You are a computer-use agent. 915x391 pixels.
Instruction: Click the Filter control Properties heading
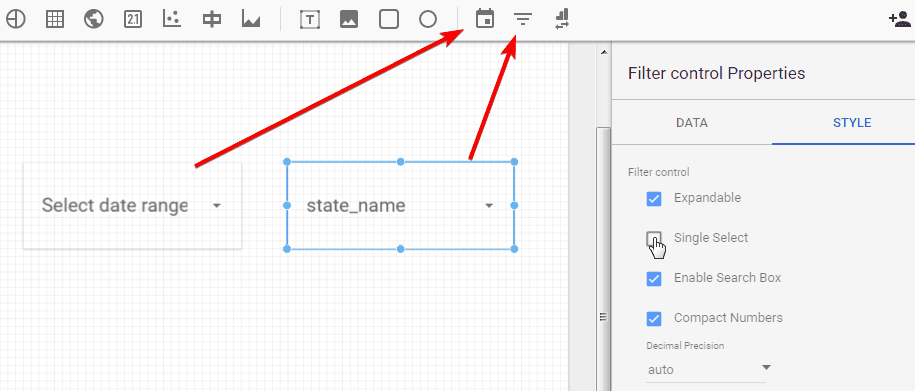(716, 74)
